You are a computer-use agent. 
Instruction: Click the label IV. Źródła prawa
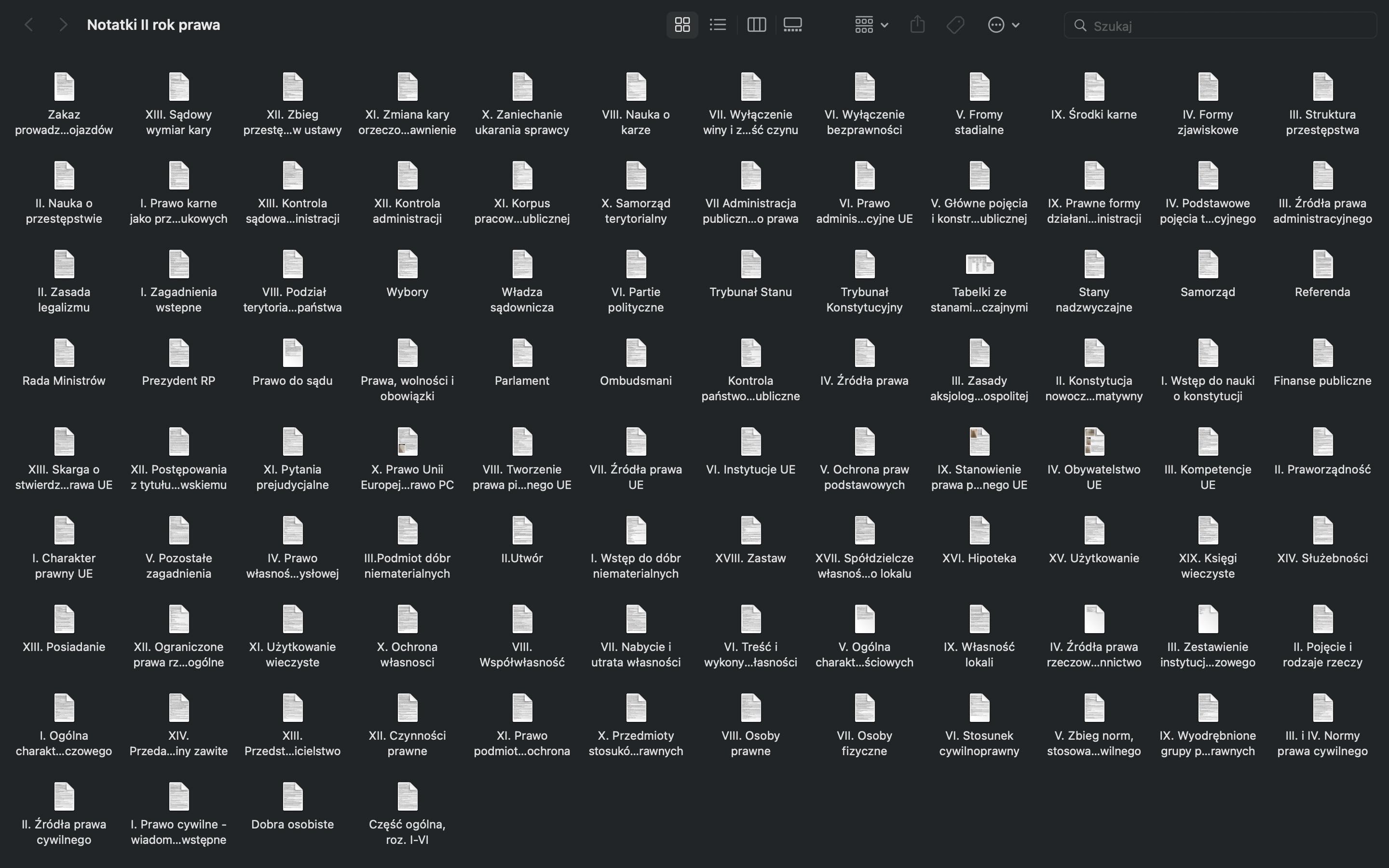864,380
